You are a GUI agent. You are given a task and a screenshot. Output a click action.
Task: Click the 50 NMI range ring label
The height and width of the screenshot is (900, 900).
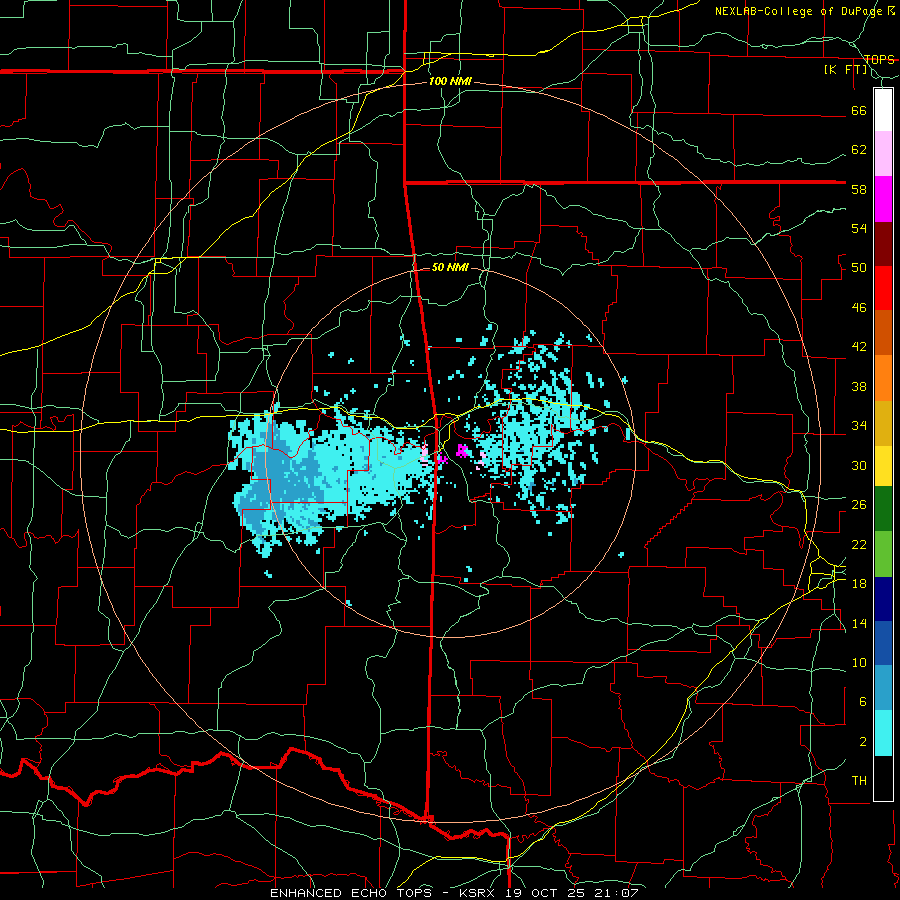point(450,267)
